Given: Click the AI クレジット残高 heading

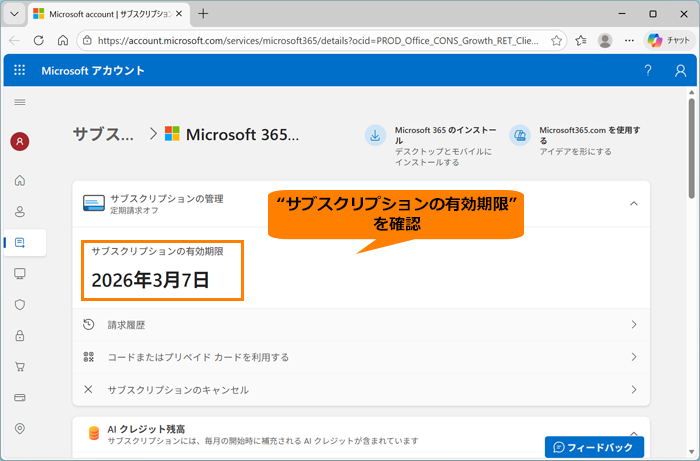Looking at the screenshot, I should click(x=146, y=429).
